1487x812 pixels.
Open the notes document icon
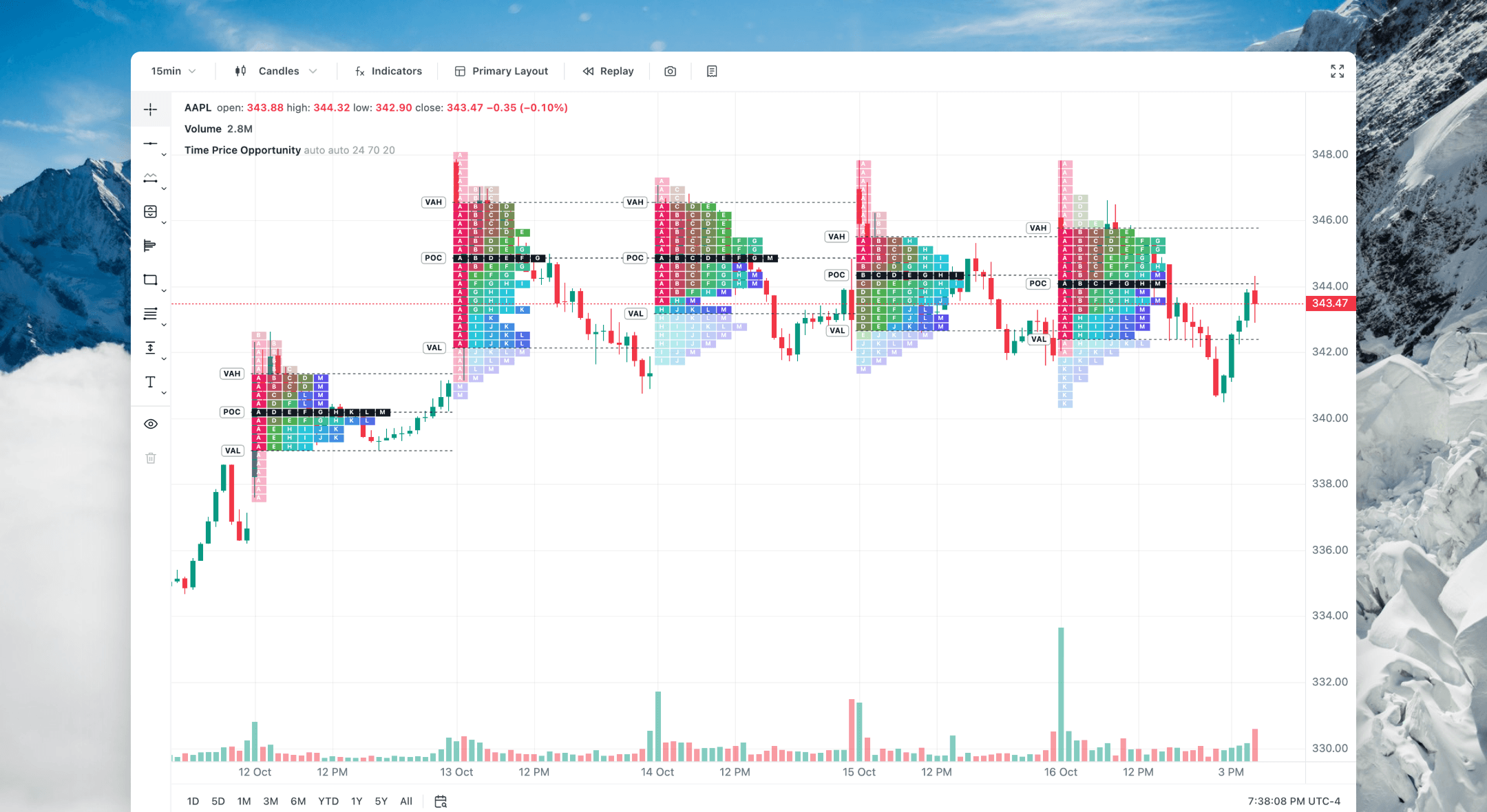[x=712, y=71]
